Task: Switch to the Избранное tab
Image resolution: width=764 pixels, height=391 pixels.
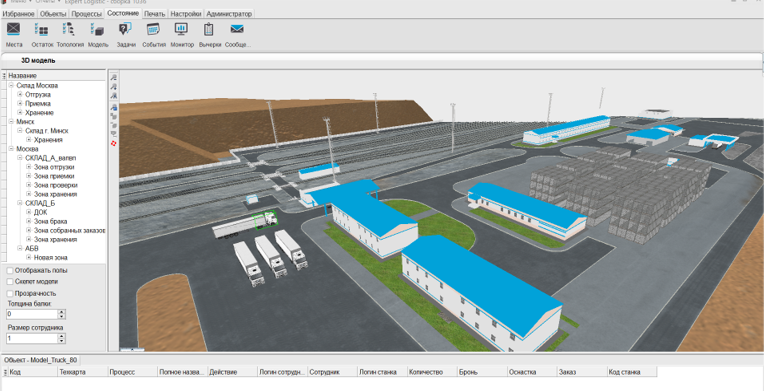Action: tap(19, 14)
